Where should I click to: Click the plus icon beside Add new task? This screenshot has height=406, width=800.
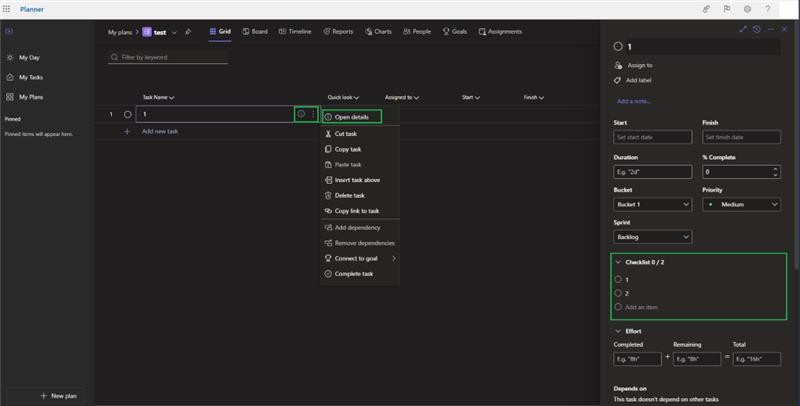(127, 131)
